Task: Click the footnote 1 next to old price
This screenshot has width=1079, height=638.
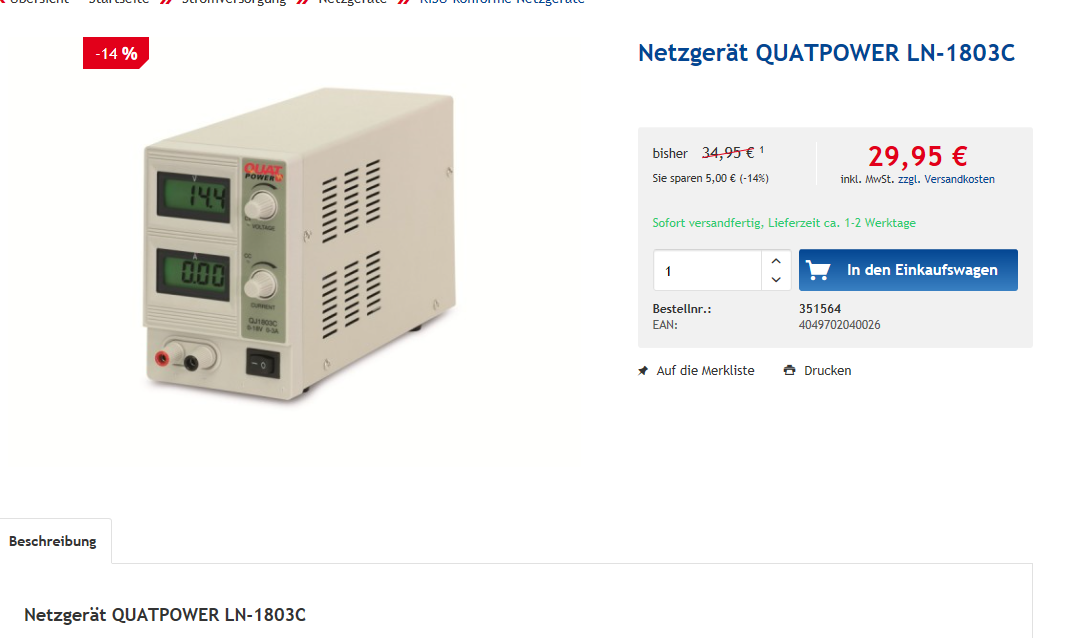Action: 762,149
